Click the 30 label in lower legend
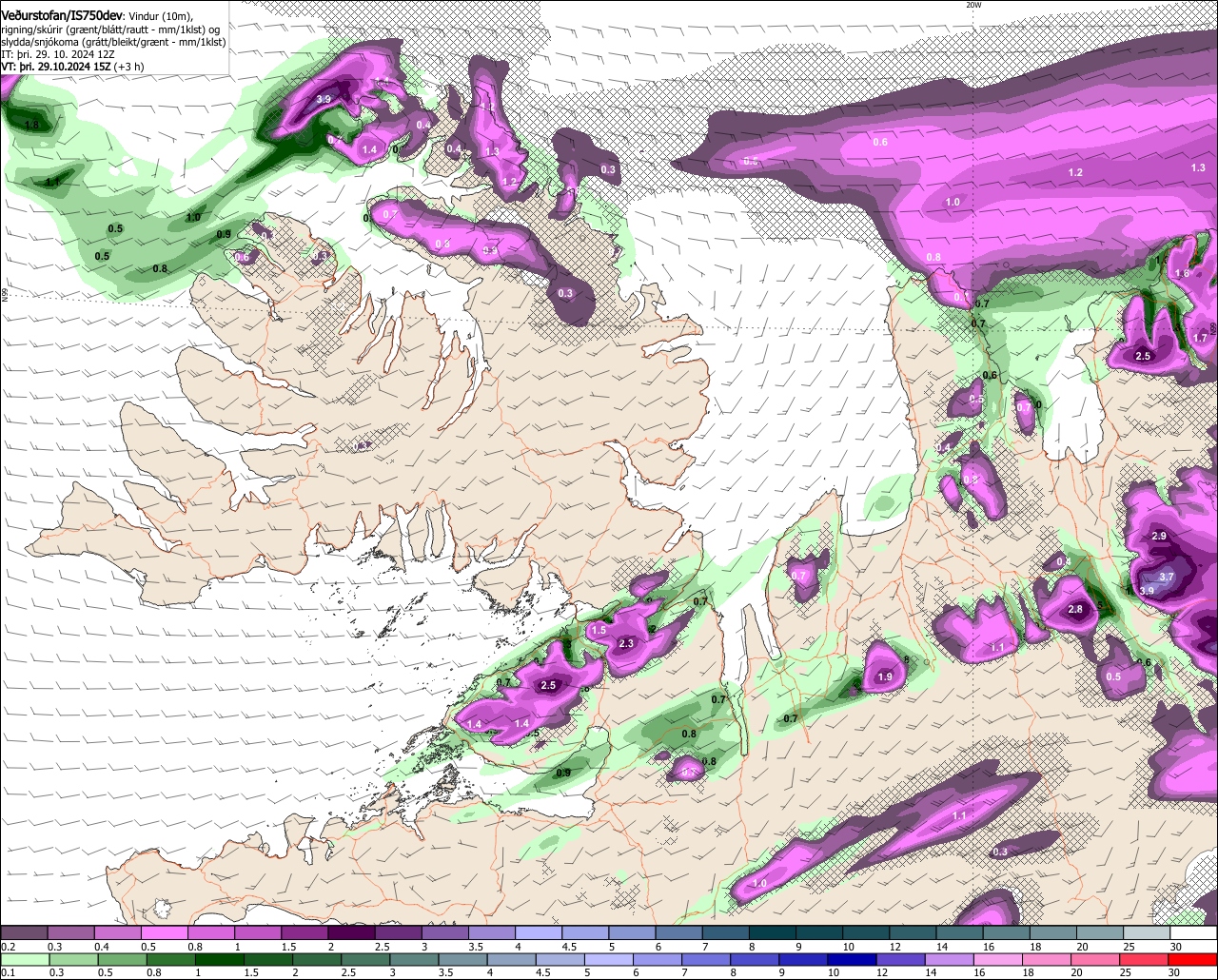 point(1174,973)
